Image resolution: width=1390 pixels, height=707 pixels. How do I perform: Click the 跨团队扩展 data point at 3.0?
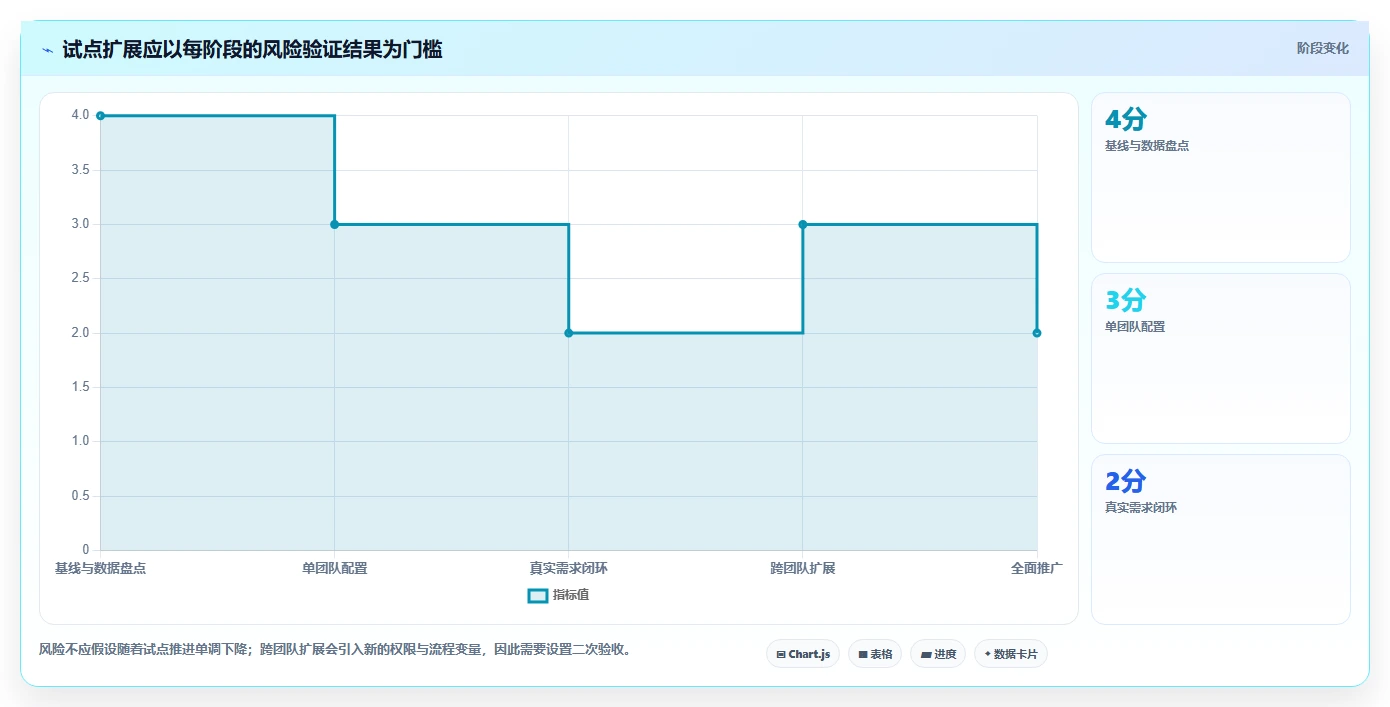coord(803,224)
